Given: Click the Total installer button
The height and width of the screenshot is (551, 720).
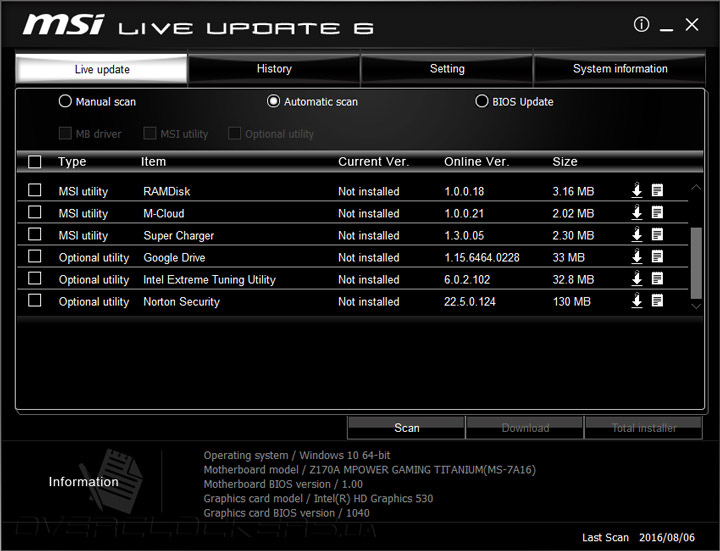Looking at the screenshot, I should point(643,428).
